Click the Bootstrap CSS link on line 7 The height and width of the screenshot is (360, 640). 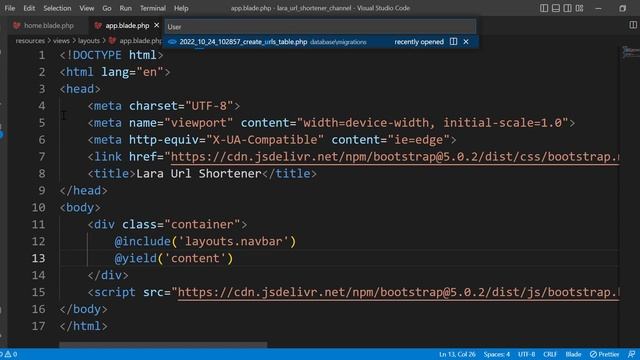395,157
